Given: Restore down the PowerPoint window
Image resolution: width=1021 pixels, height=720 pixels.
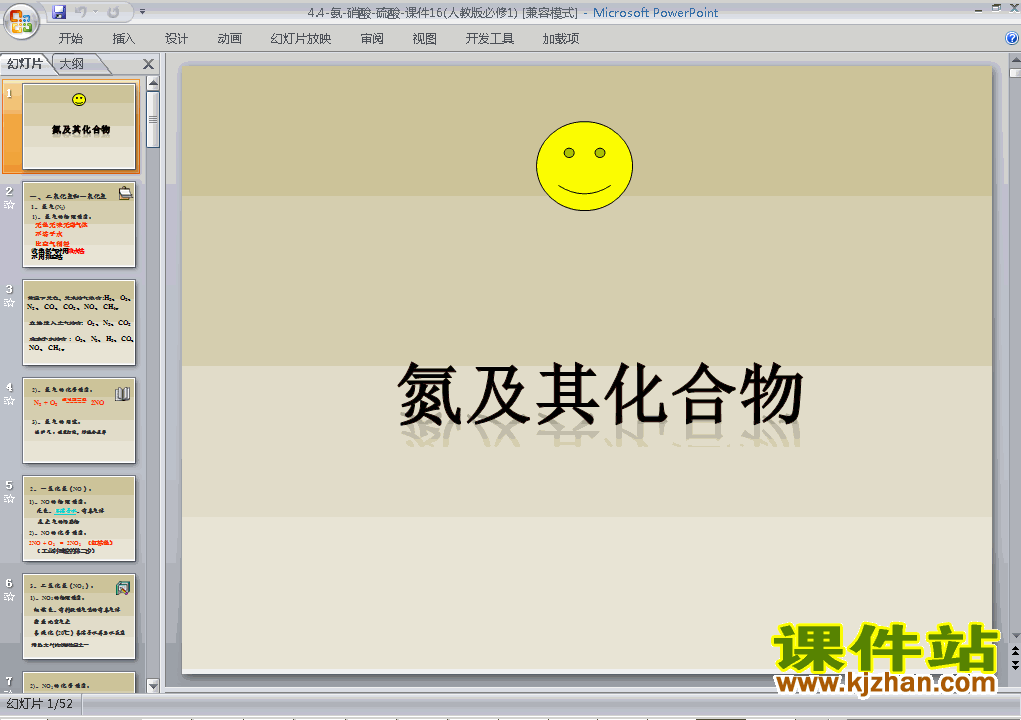Looking at the screenshot, I should click(997, 8).
